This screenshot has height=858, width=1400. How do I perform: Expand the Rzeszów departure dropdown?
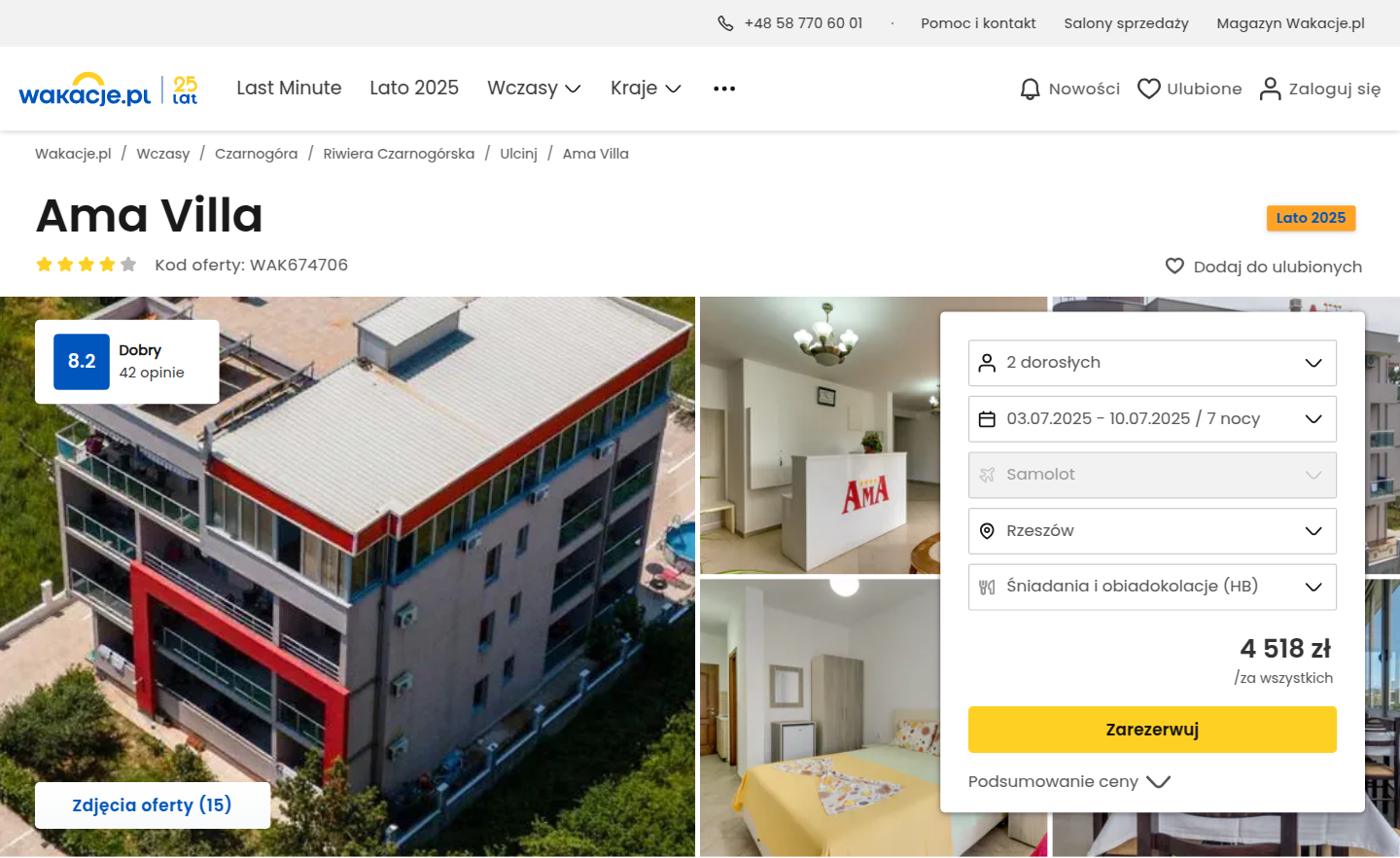coord(1152,531)
